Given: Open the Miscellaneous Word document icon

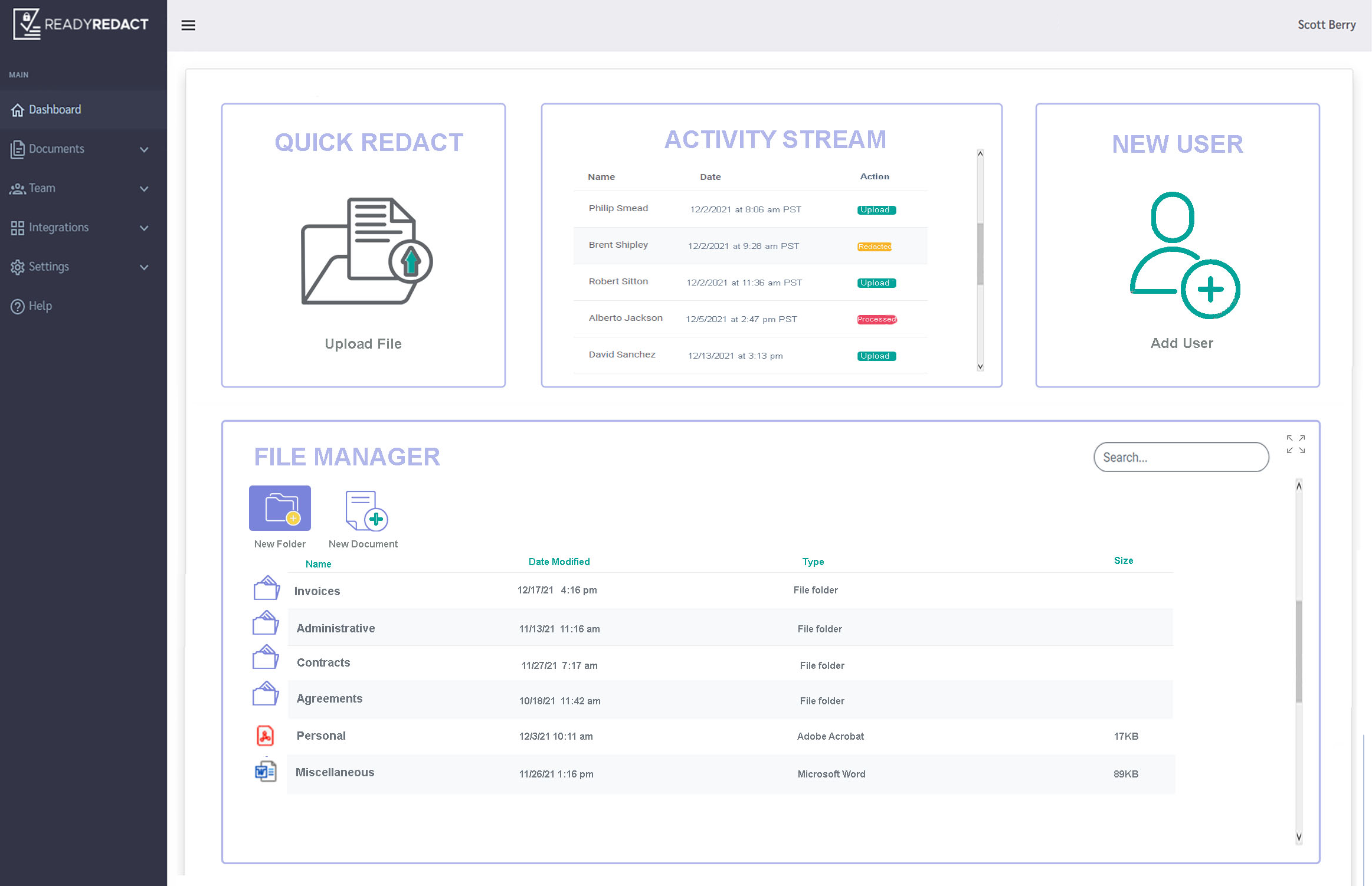Looking at the screenshot, I should pos(265,772).
